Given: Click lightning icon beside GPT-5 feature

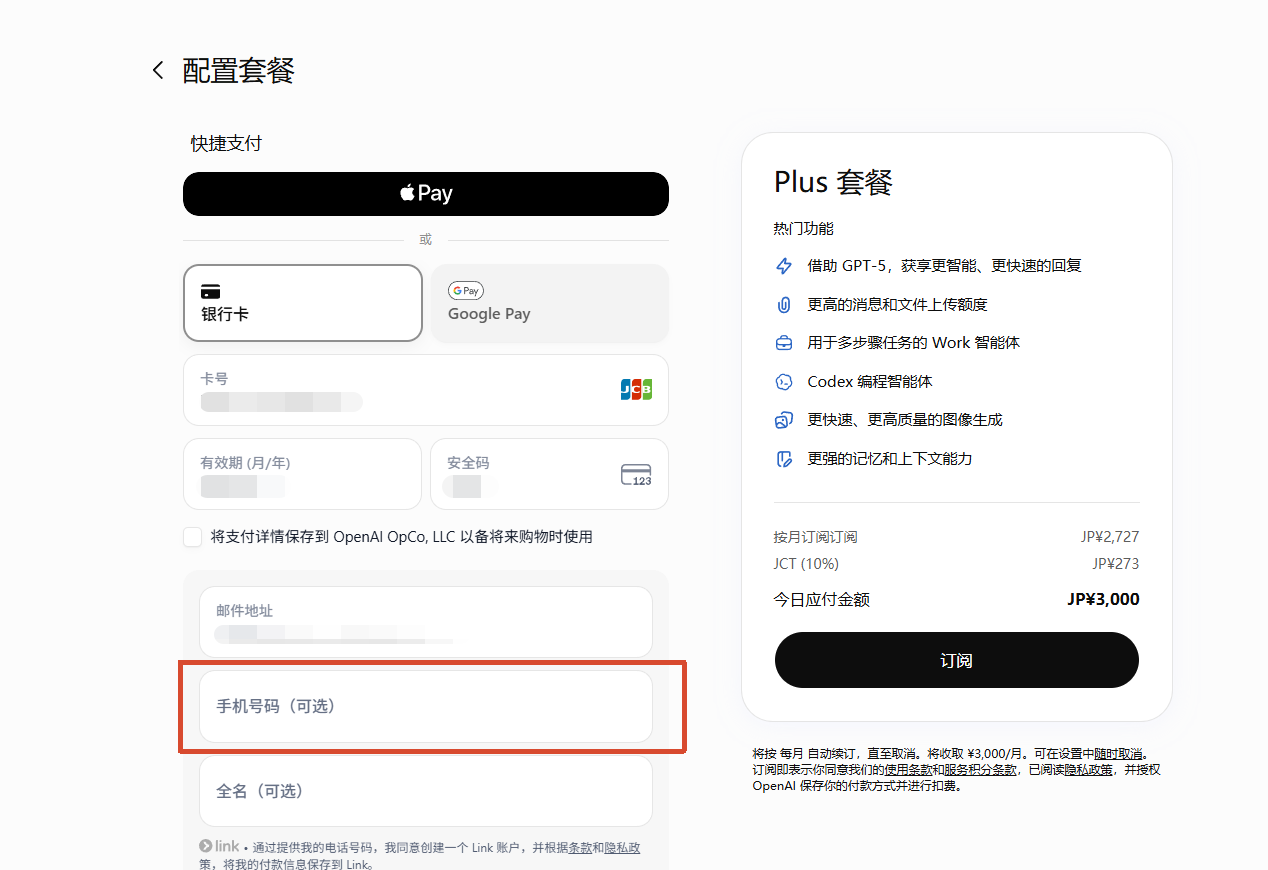Looking at the screenshot, I should [x=784, y=266].
